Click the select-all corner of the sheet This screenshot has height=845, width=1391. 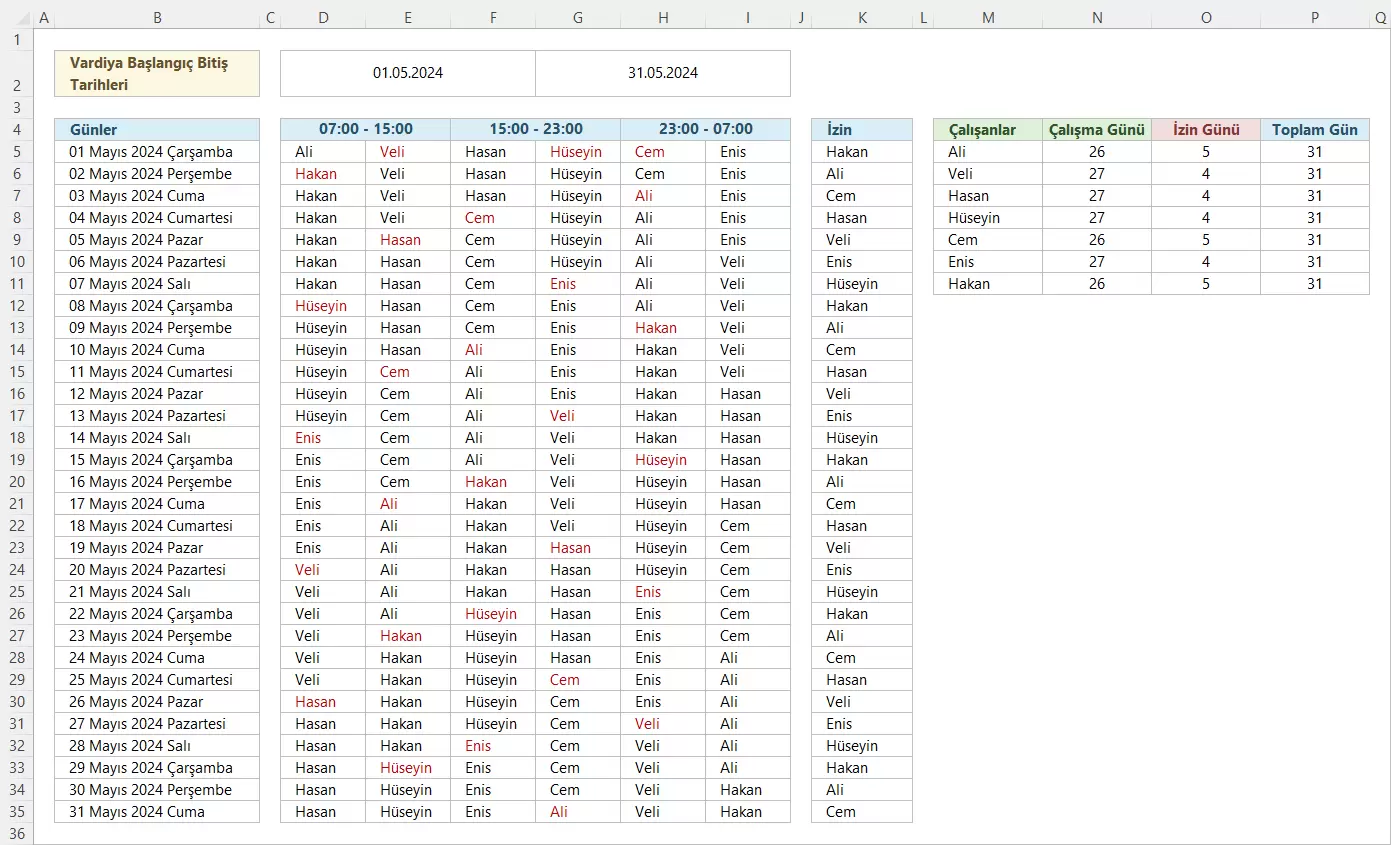point(16,18)
